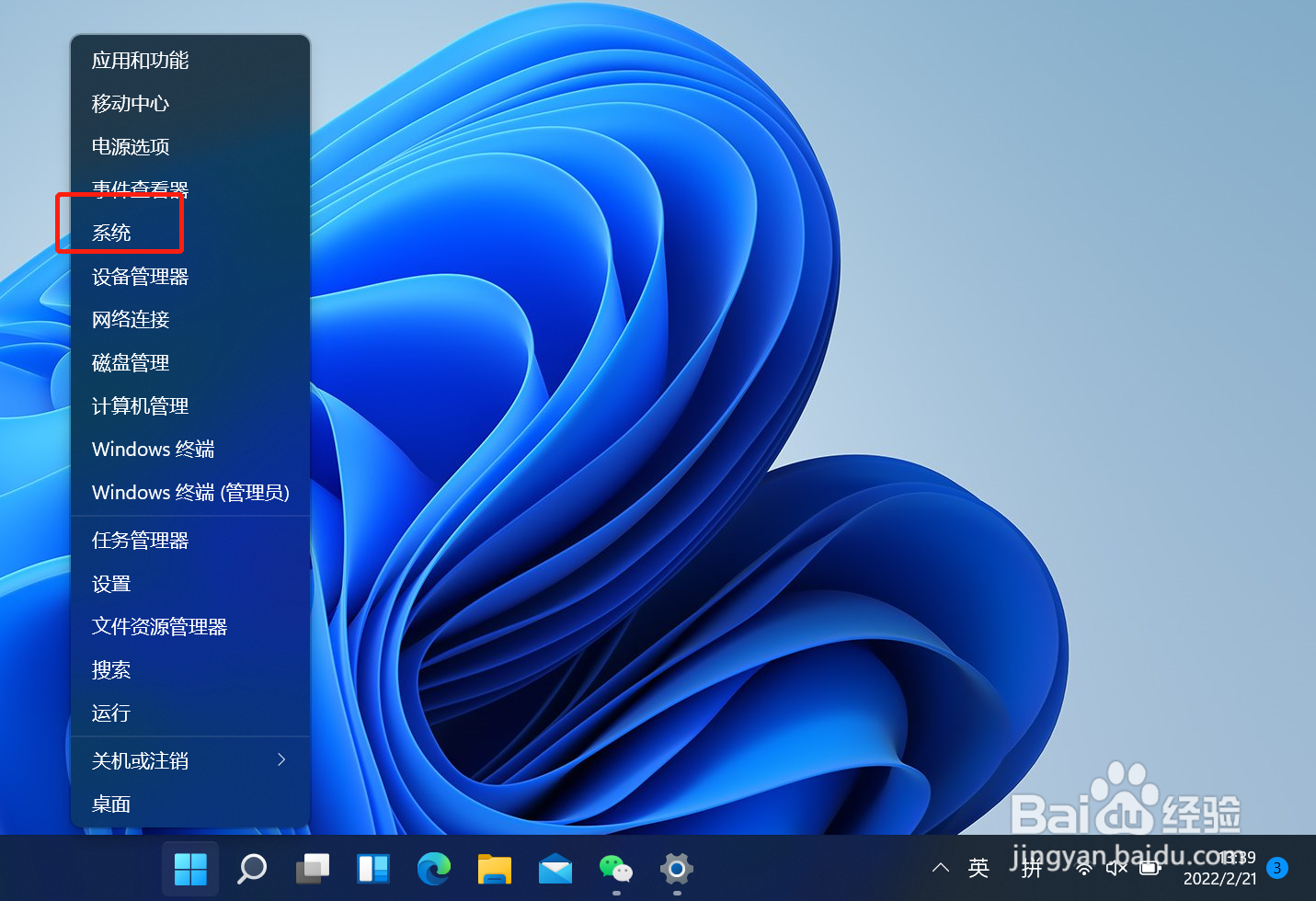Select 电源选项 in the menu
The image size is (1316, 901).
coord(130,146)
